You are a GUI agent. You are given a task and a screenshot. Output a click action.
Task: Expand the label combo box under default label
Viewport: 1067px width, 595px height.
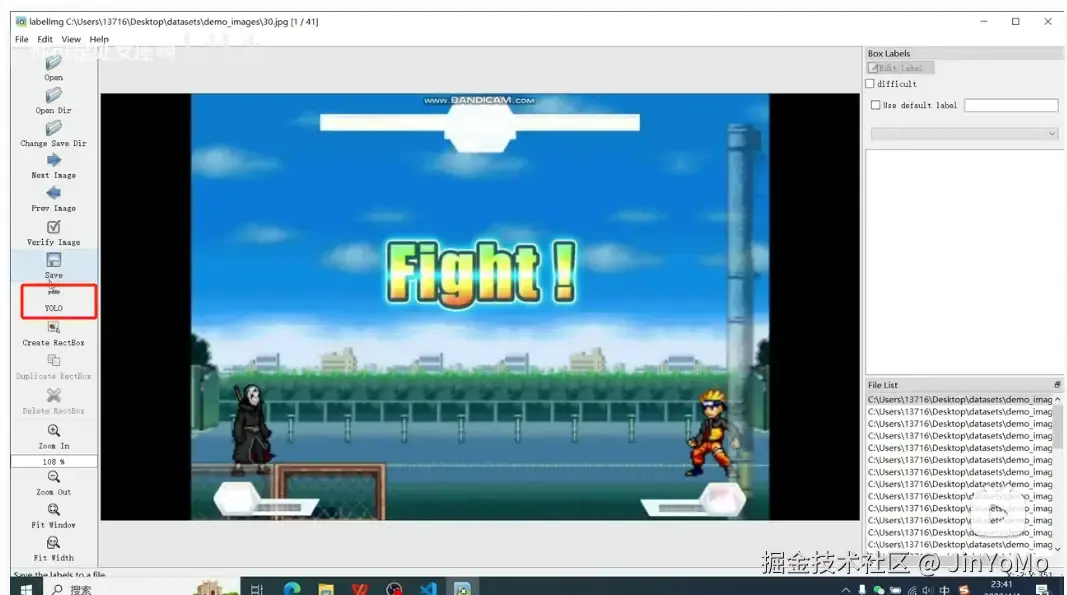(x=964, y=133)
